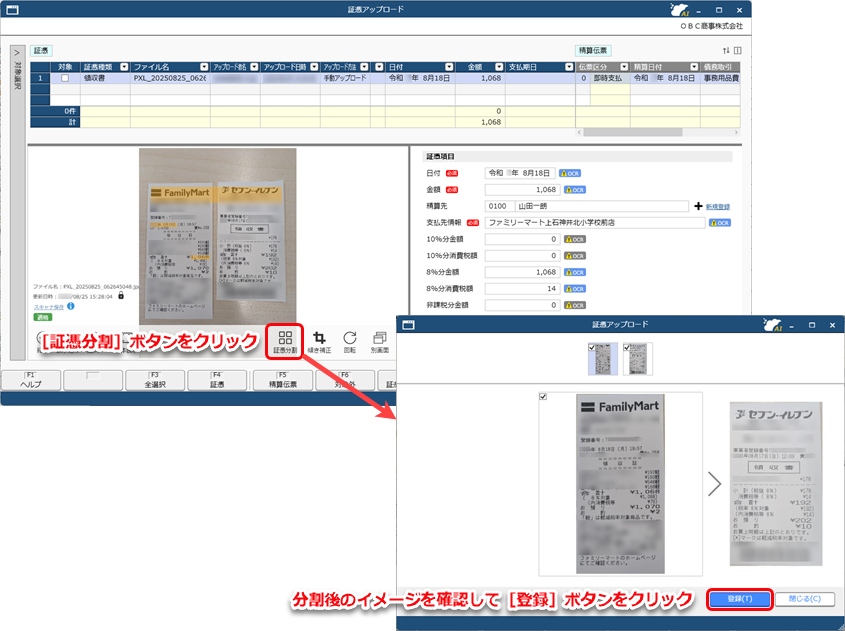Open the 金額 column filter dropdown
This screenshot has width=845, height=631.
[x=498, y=67]
